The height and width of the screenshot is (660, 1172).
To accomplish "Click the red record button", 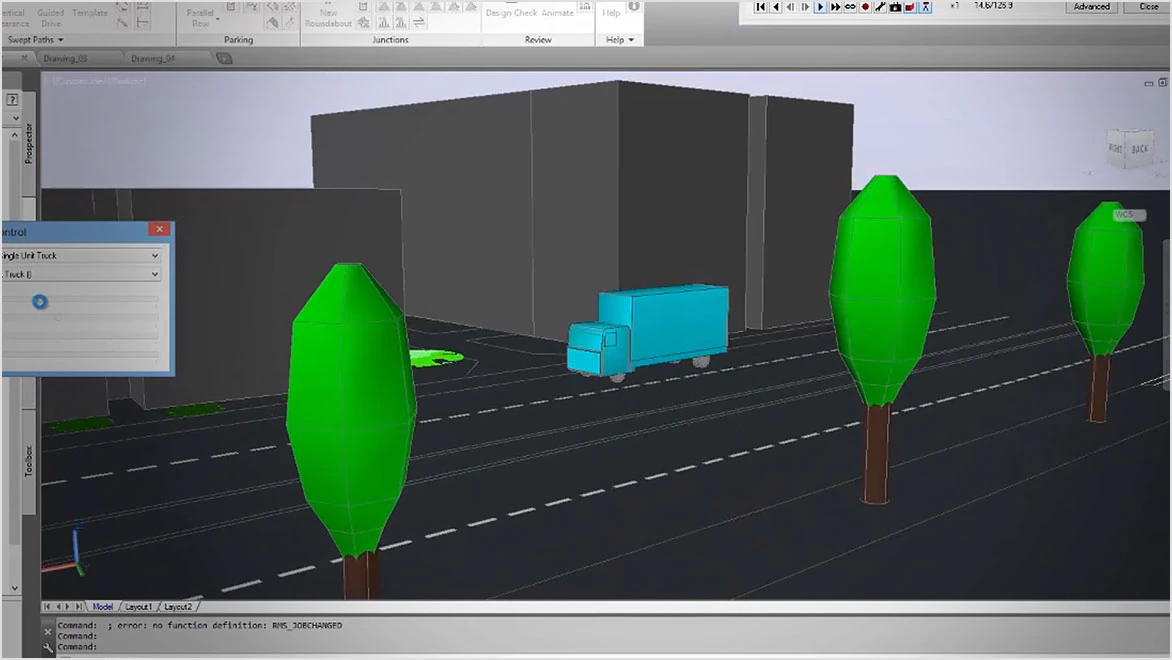I will (865, 7).
